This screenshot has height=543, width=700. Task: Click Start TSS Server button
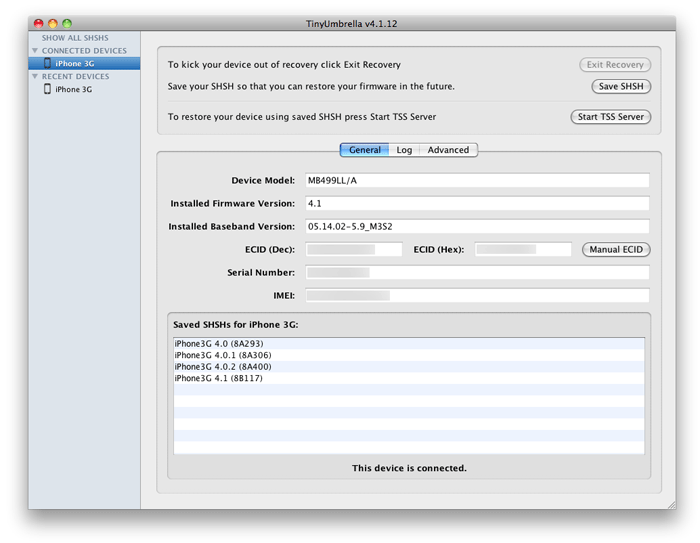[610, 117]
